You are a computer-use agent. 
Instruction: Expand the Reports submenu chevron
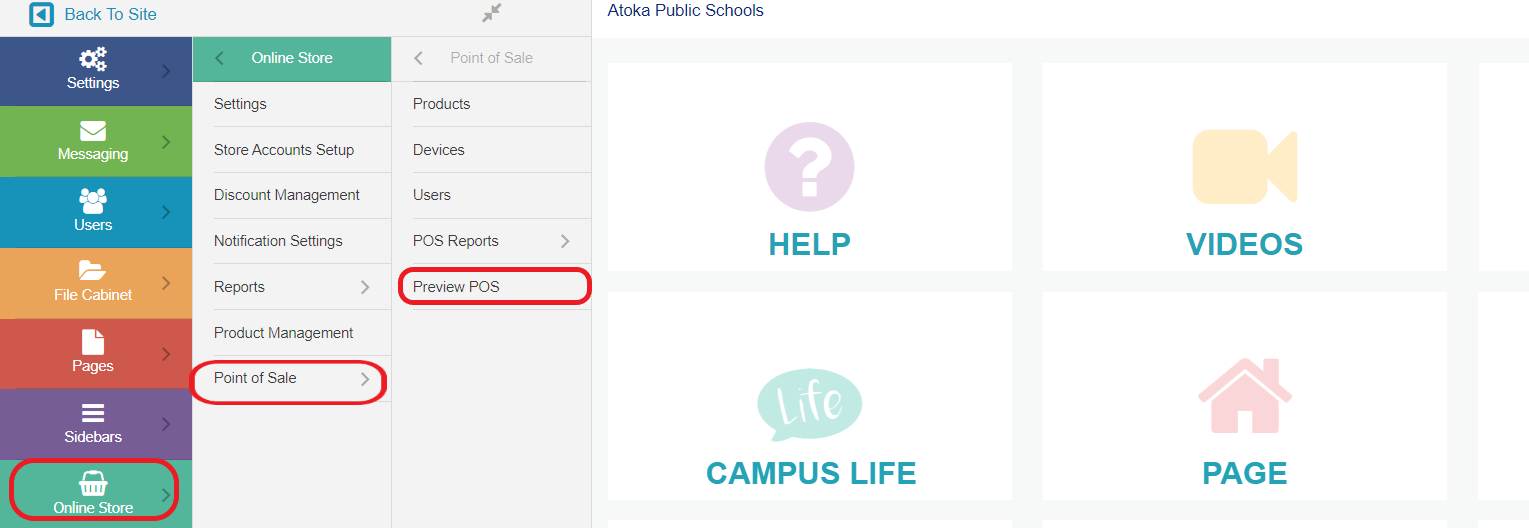pyautogui.click(x=365, y=287)
